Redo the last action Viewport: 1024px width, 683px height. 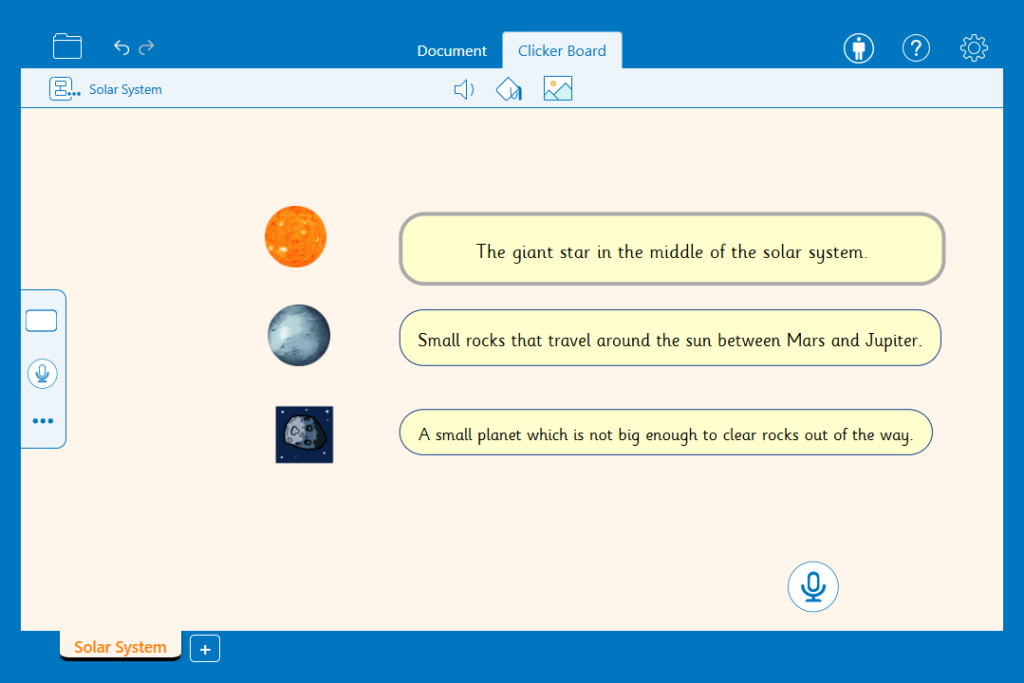[147, 47]
